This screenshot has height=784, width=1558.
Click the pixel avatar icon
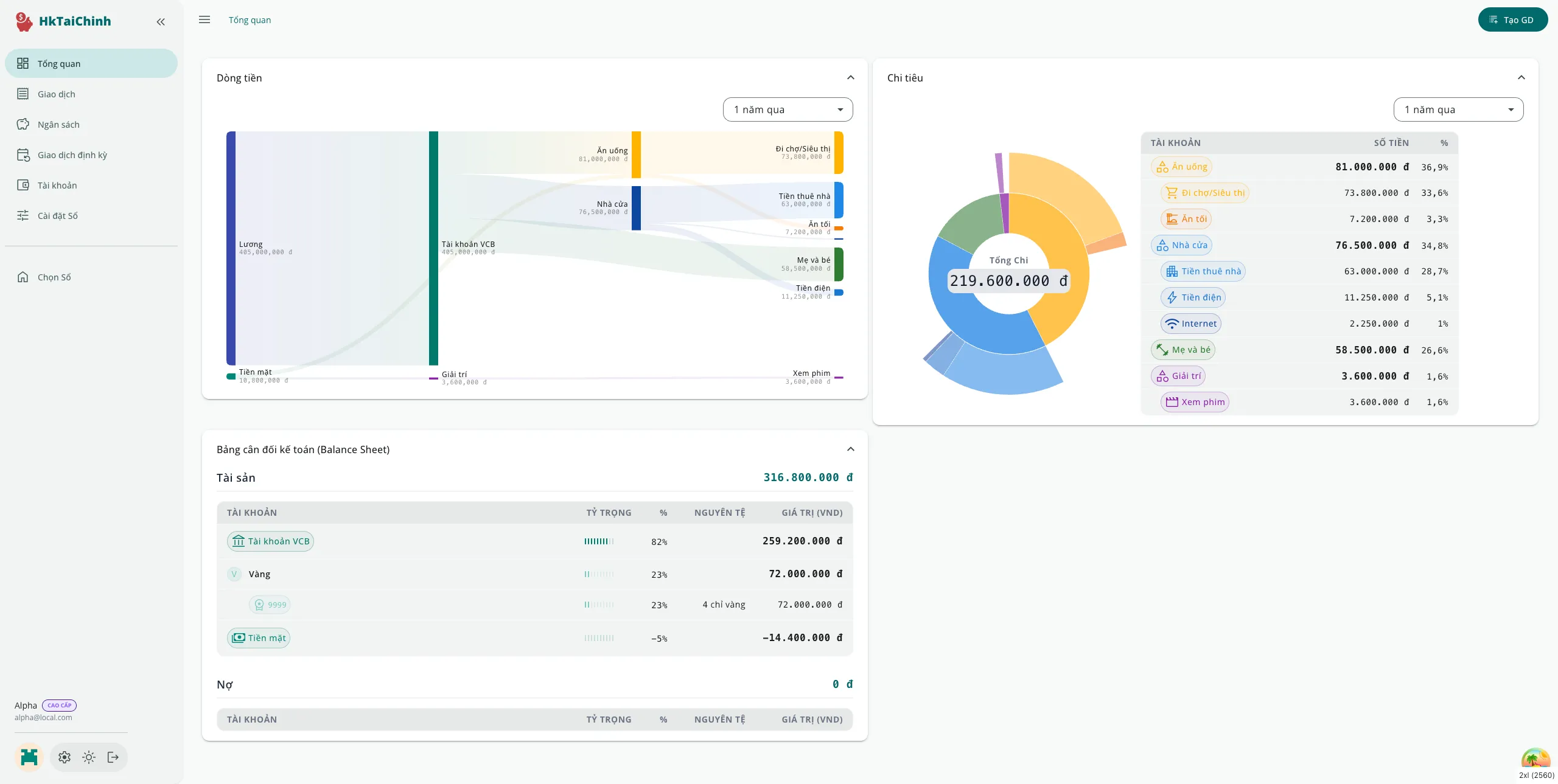pyautogui.click(x=29, y=757)
